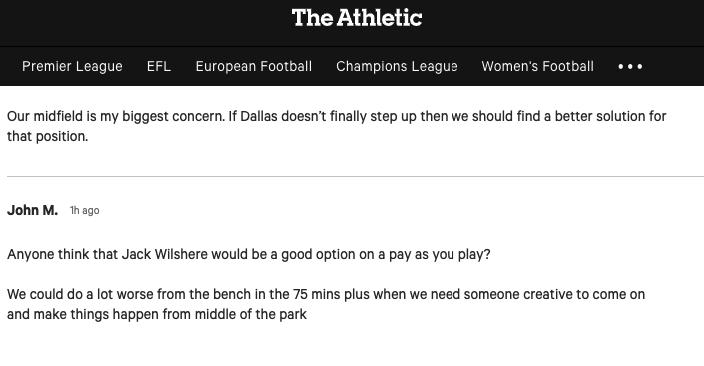Viewport: 704px width, 366px height.
Task: Open commenter John M.'s profile name
Action: pyautogui.click(x=32, y=210)
